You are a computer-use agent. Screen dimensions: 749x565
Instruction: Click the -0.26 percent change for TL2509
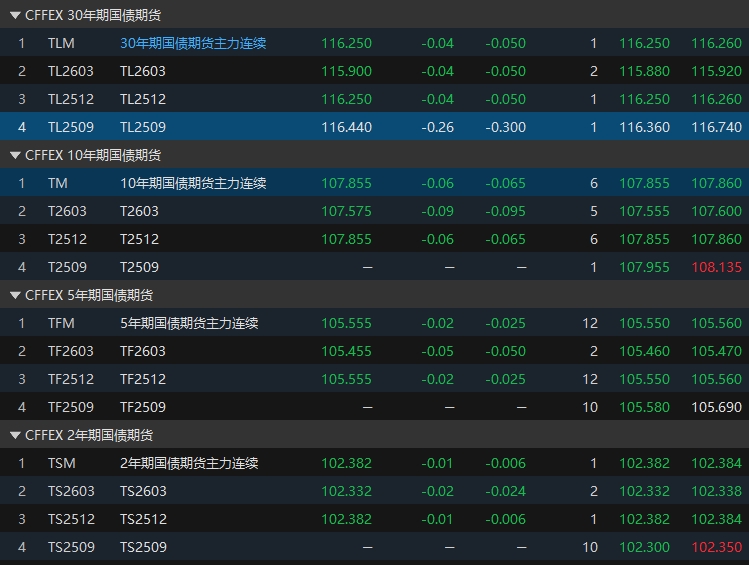[x=437, y=127]
